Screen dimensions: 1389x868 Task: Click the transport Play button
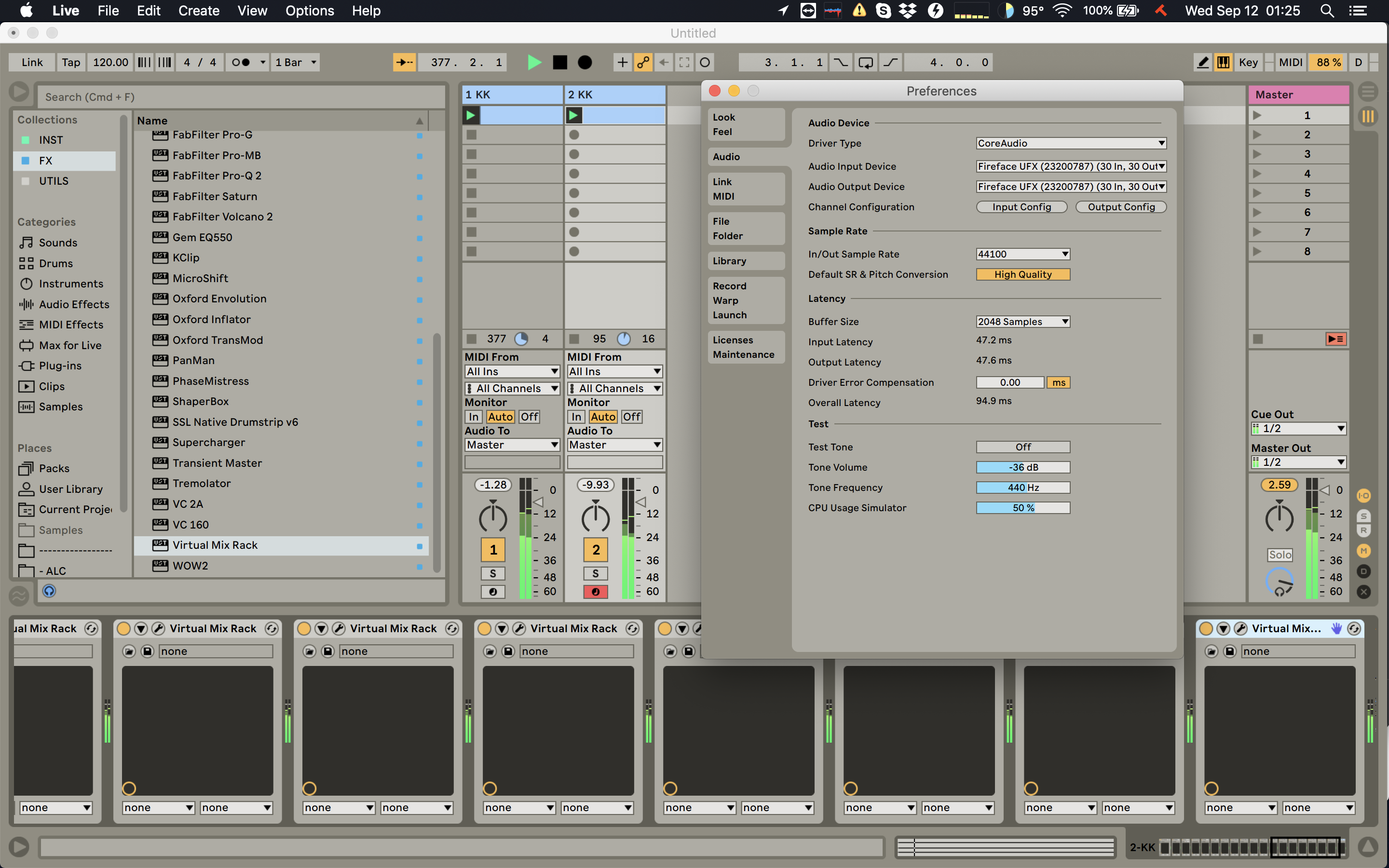[x=534, y=62]
